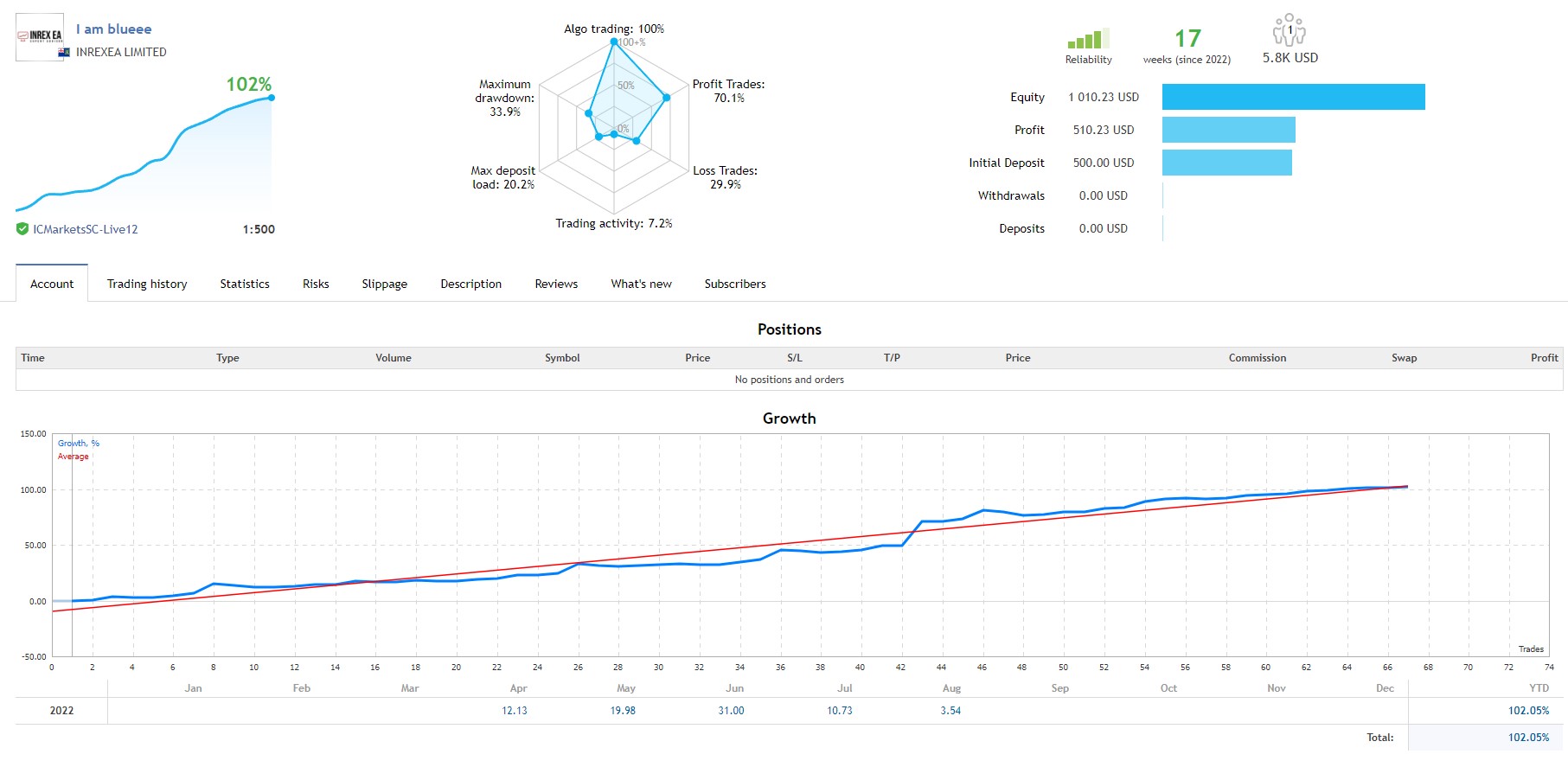This screenshot has height=767, width=1568.
Task: Open the ICMarketsSC-Live12 broker link
Action: click(x=86, y=229)
